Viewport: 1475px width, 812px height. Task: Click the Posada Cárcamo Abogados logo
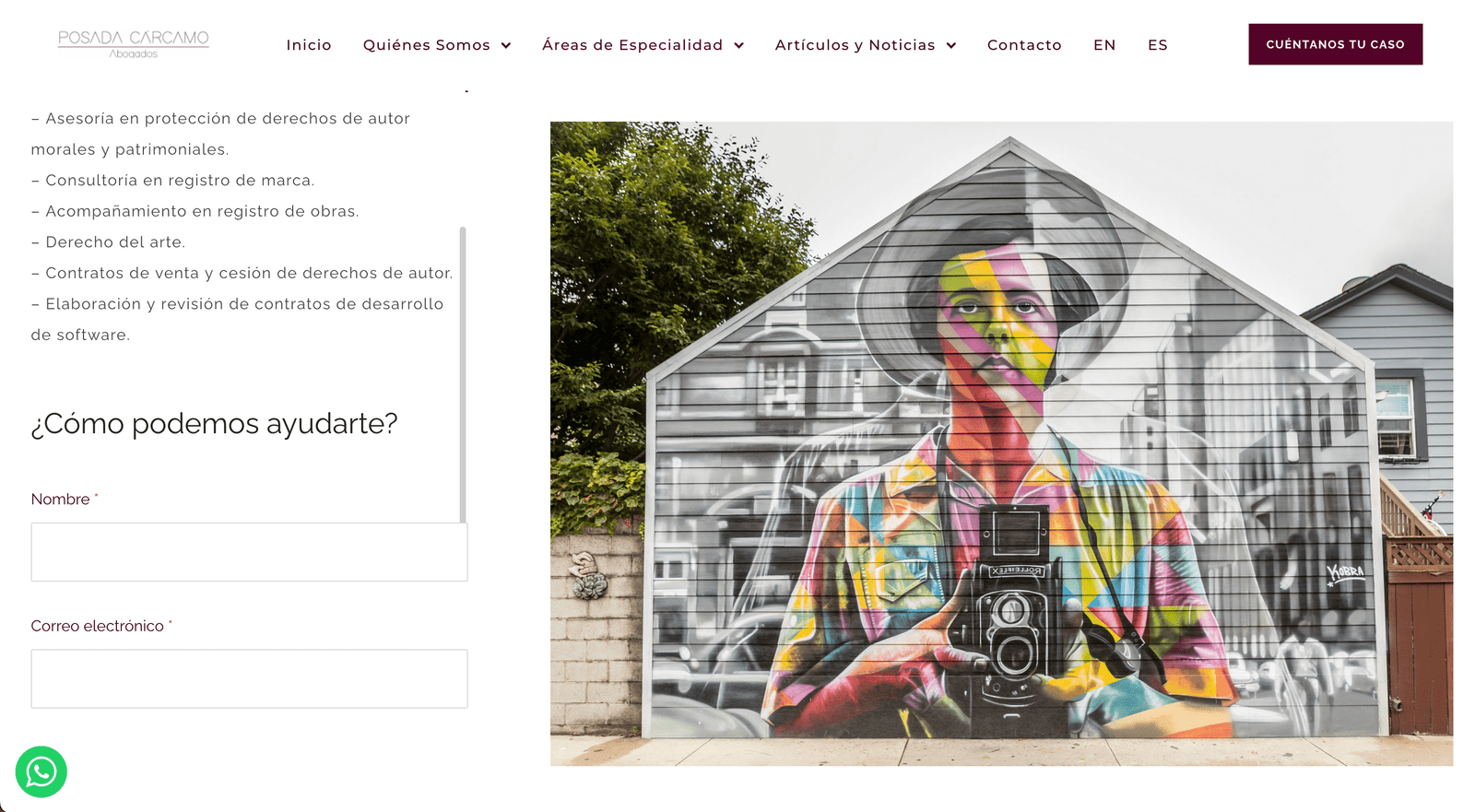134,43
